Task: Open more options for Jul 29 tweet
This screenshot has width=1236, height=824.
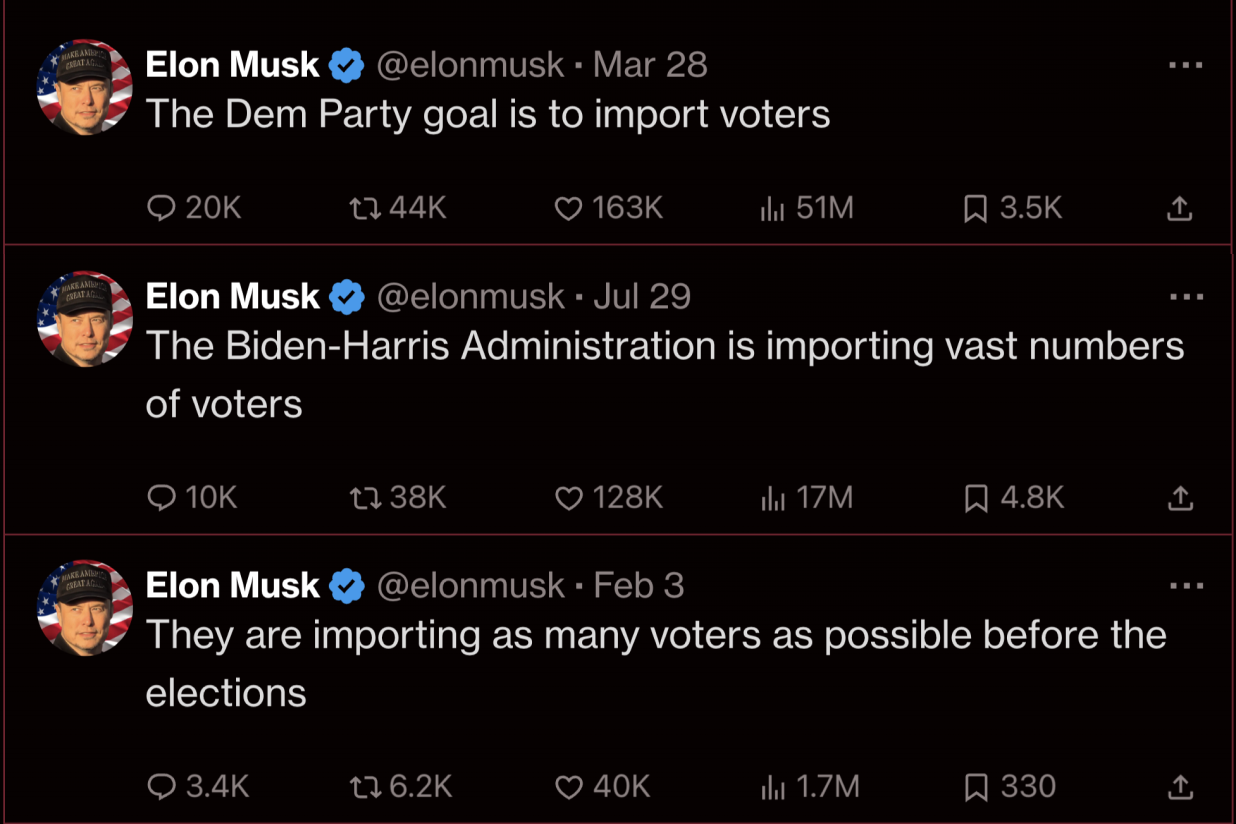Action: pyautogui.click(x=1186, y=296)
